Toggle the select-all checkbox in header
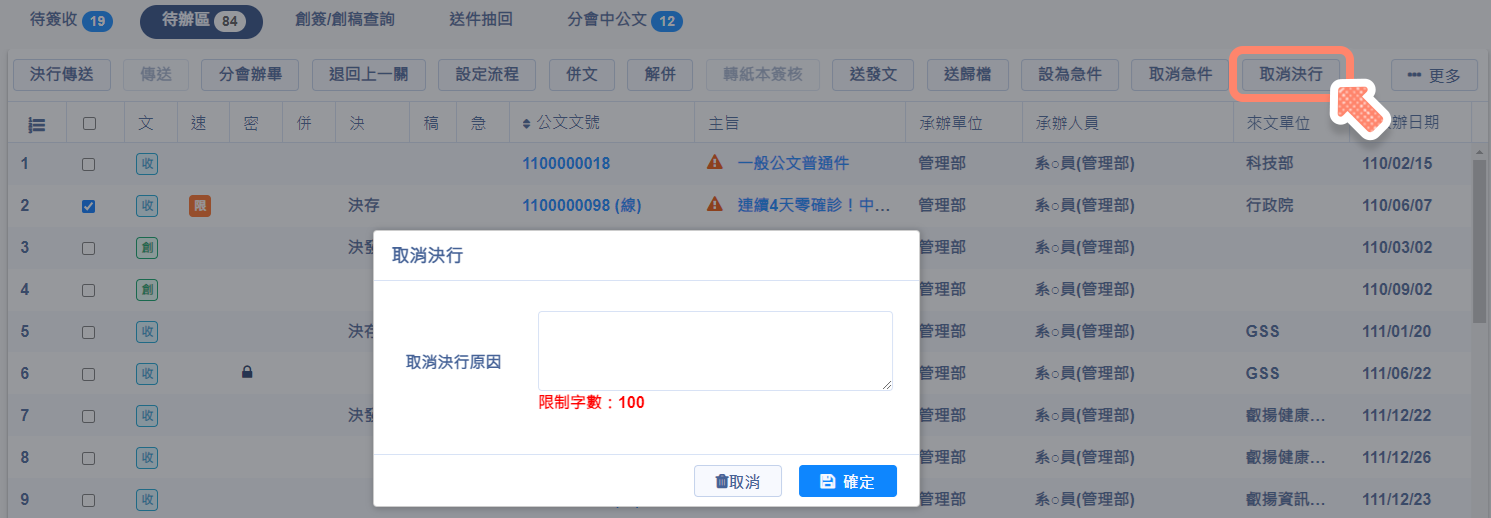This screenshot has height=518, width=1491. click(89, 124)
